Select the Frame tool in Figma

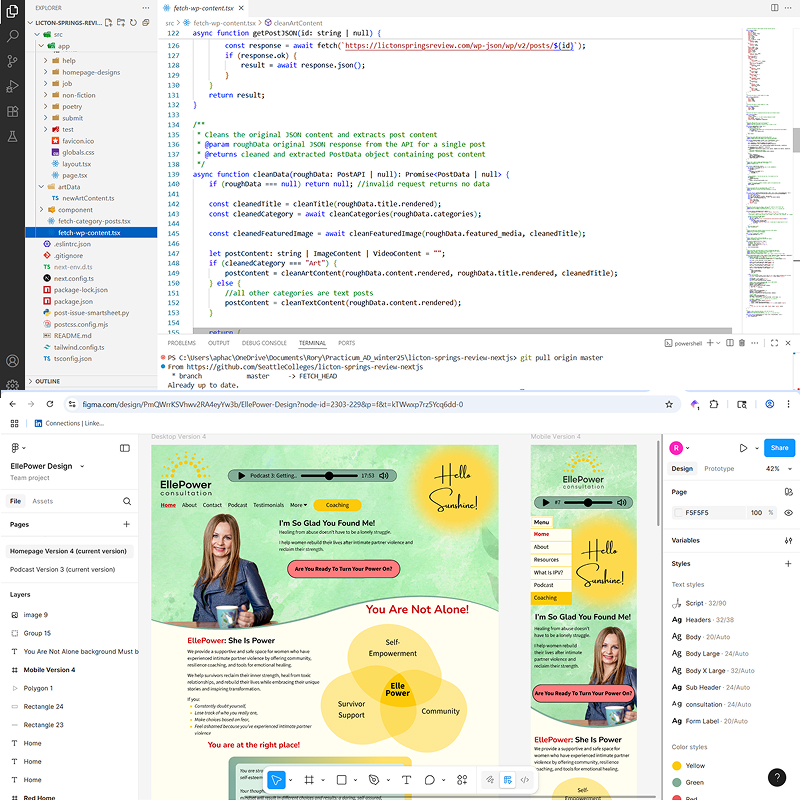click(310, 779)
